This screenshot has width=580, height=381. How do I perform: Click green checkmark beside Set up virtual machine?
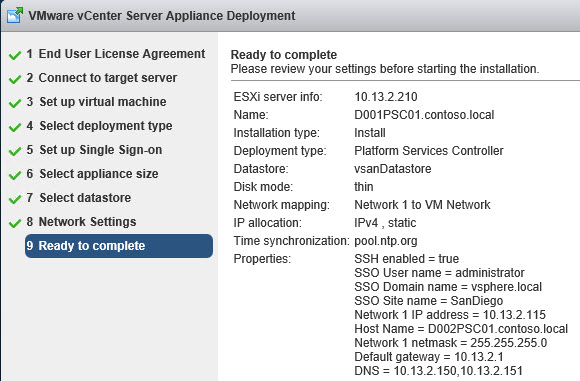click(x=15, y=103)
